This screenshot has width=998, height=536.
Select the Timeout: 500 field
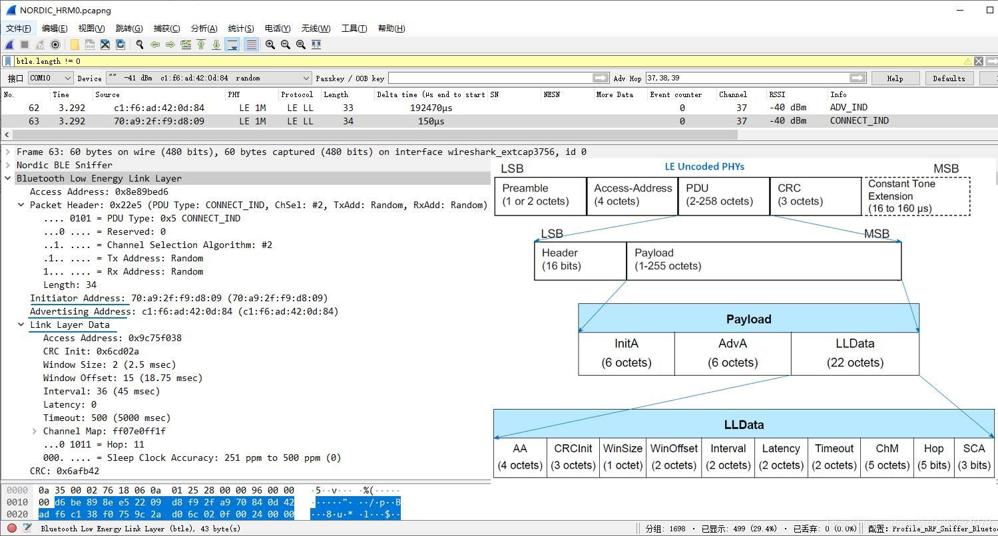click(x=107, y=418)
